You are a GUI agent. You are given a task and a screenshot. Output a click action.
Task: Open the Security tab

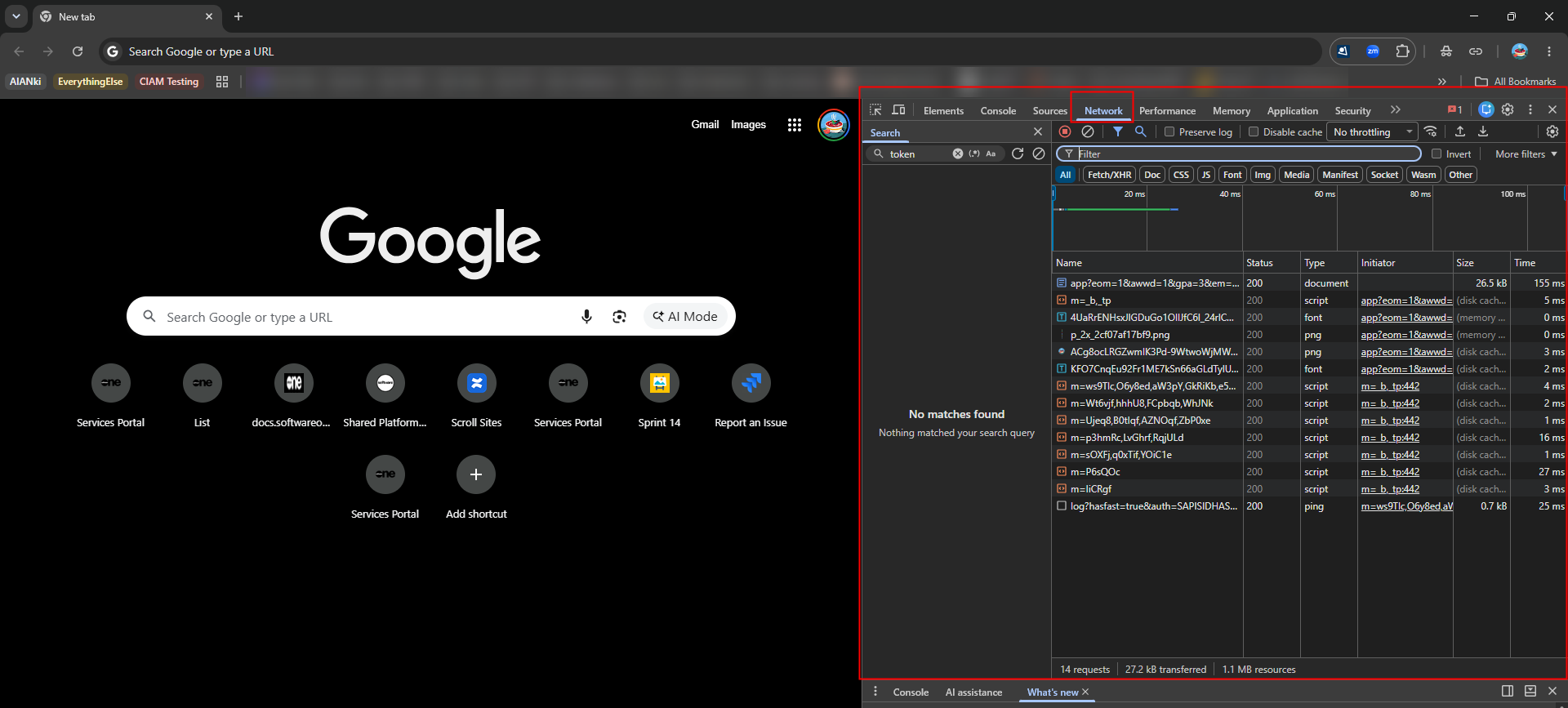pyautogui.click(x=1352, y=110)
